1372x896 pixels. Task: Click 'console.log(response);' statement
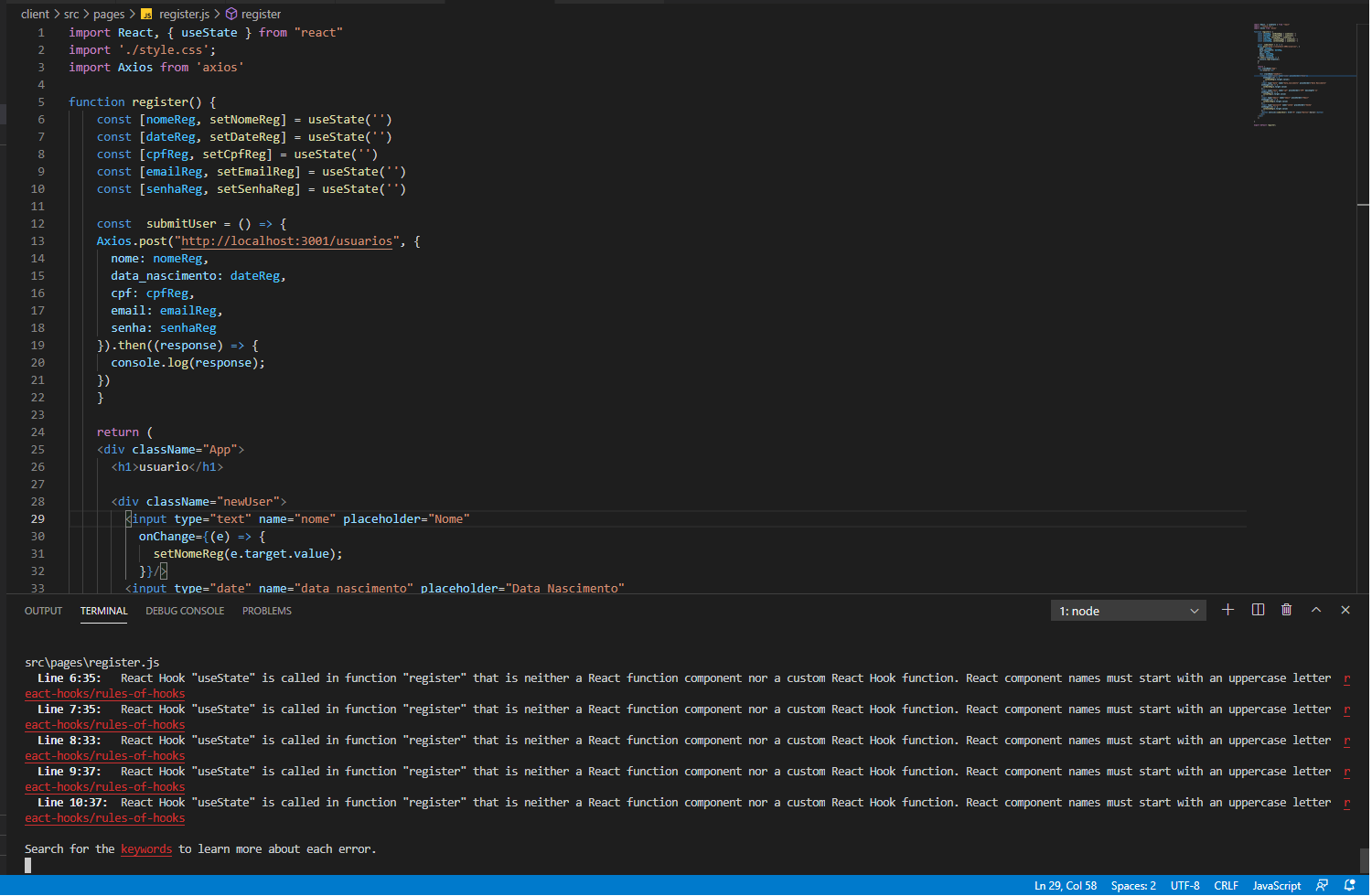pos(188,363)
